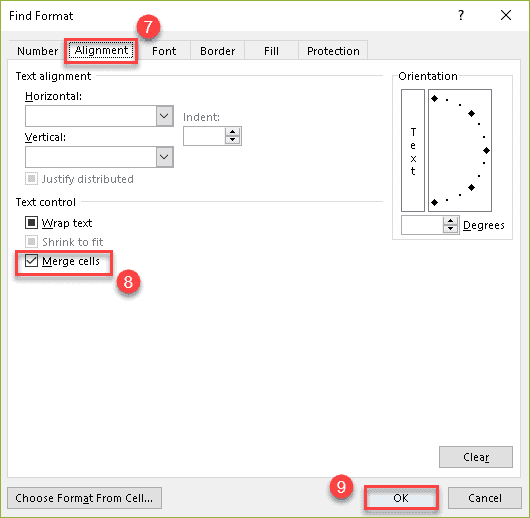Screen dimensions: 530x518
Task: Toggle the Justify distributed checkbox
Action: [31, 179]
